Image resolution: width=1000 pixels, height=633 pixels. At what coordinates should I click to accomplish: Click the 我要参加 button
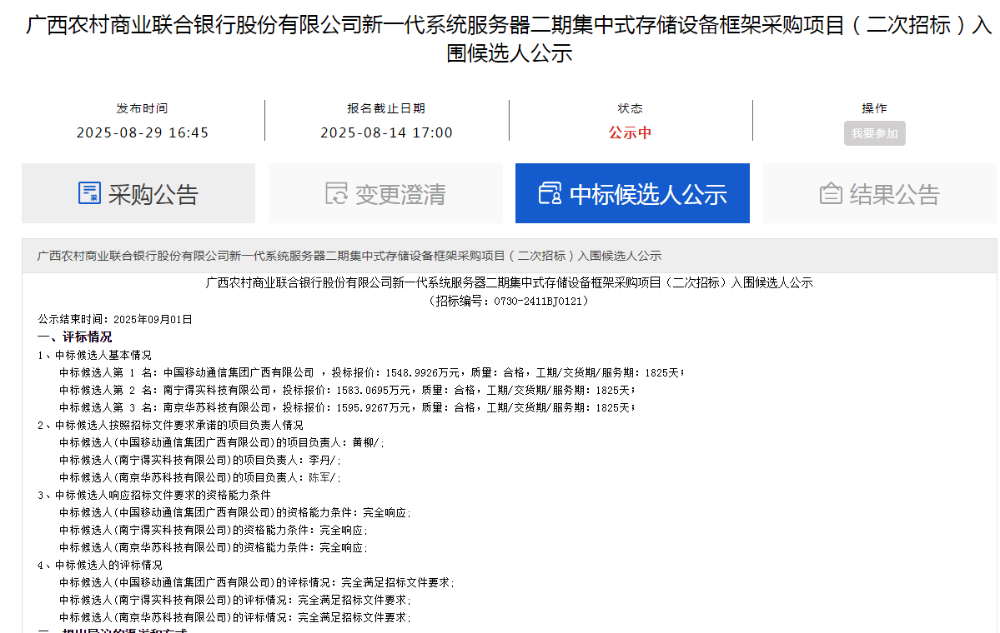[874, 133]
